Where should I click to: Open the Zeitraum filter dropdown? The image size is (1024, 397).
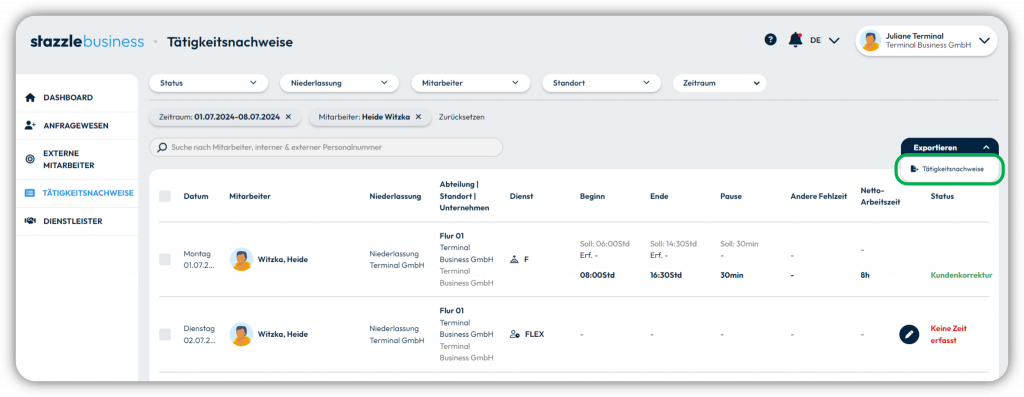(x=720, y=83)
